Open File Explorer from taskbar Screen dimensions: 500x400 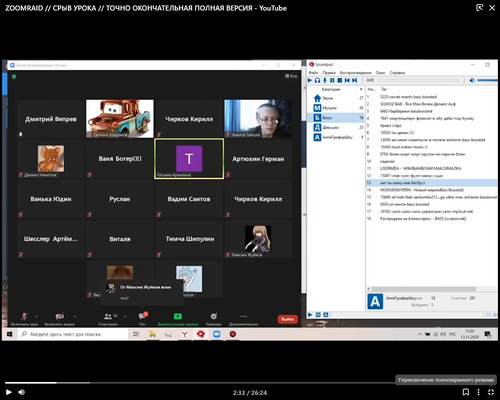(152, 334)
